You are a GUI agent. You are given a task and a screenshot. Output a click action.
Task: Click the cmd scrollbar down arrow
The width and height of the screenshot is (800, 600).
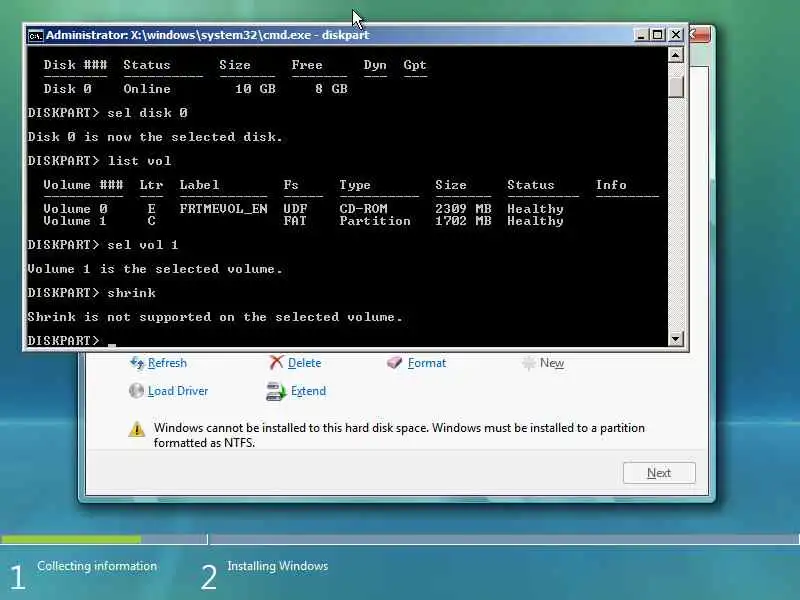coord(676,338)
